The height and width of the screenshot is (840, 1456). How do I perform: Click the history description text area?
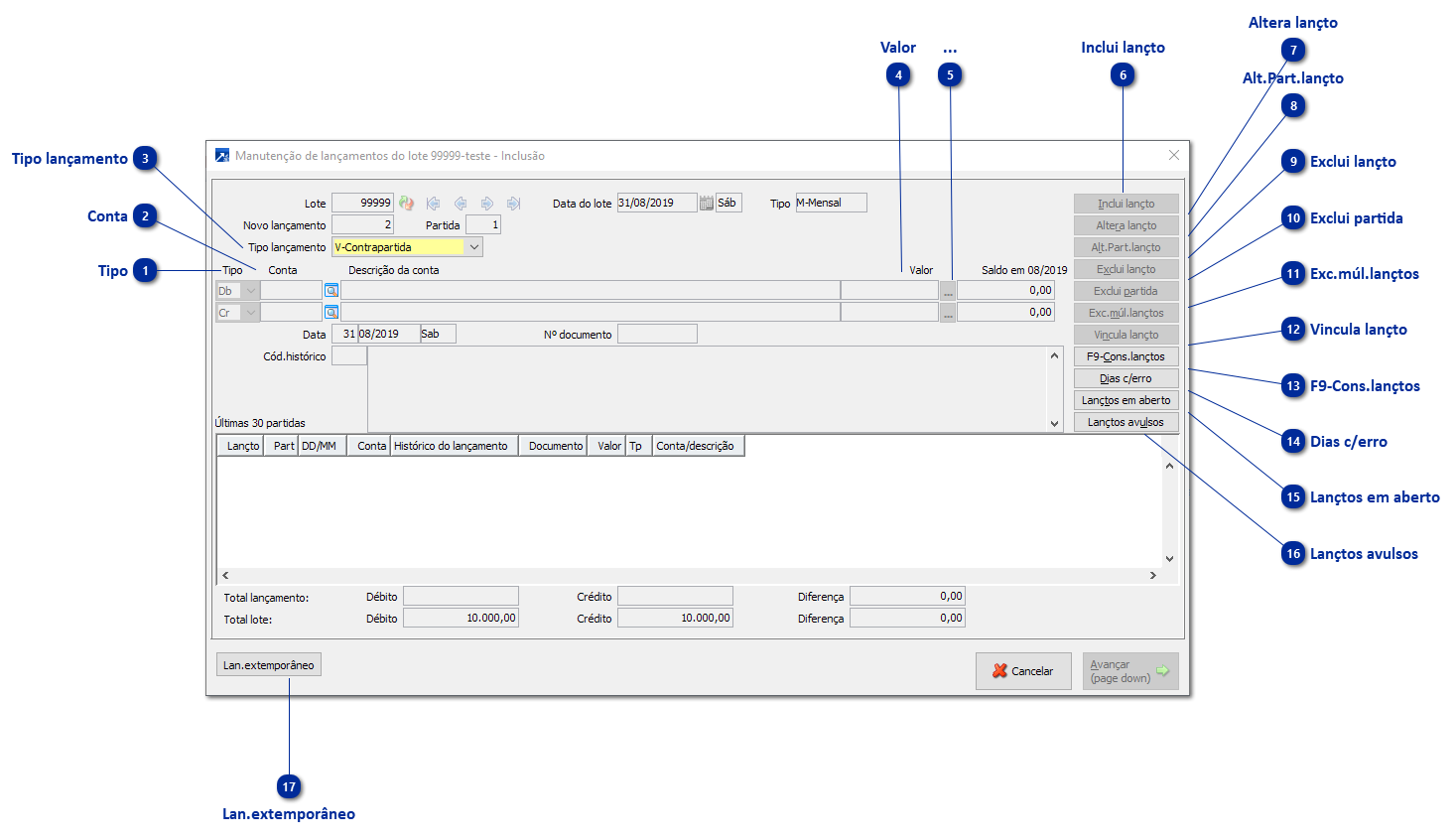707,389
